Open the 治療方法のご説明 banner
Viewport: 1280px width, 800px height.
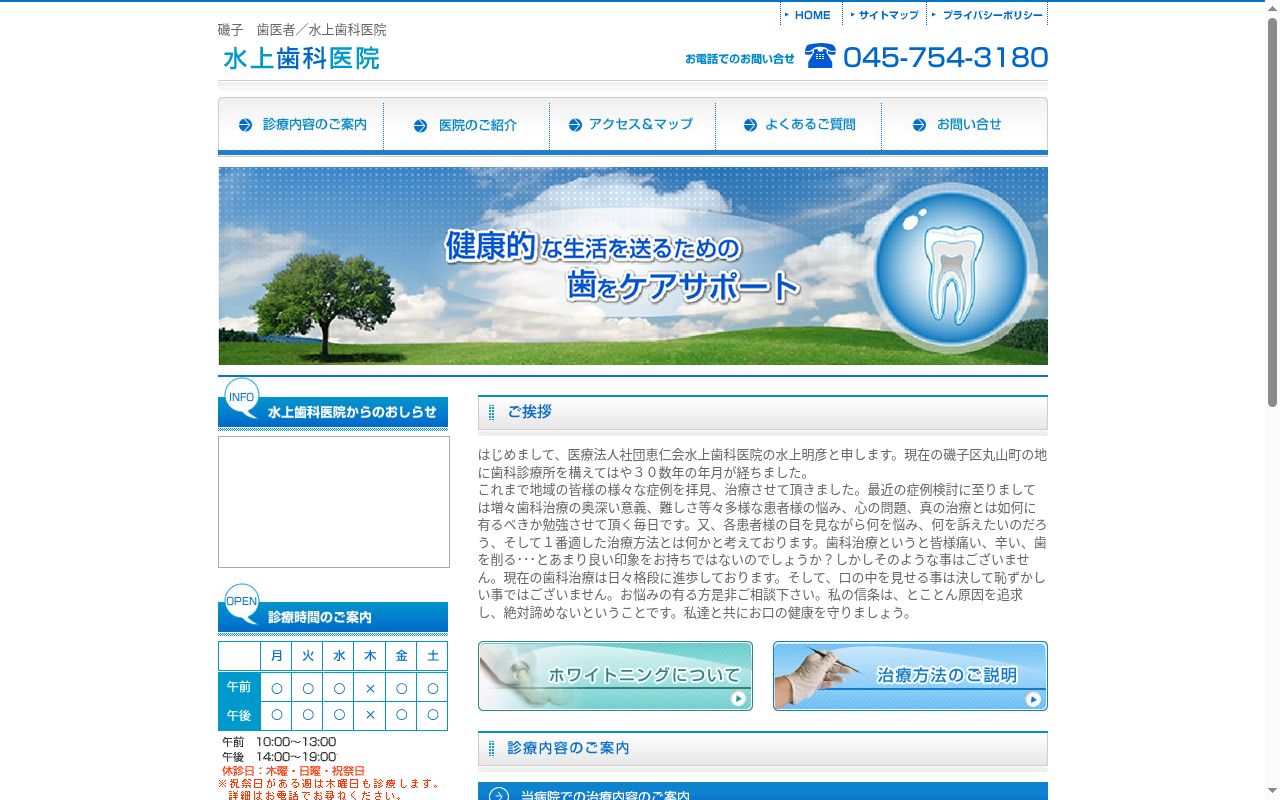tap(910, 676)
